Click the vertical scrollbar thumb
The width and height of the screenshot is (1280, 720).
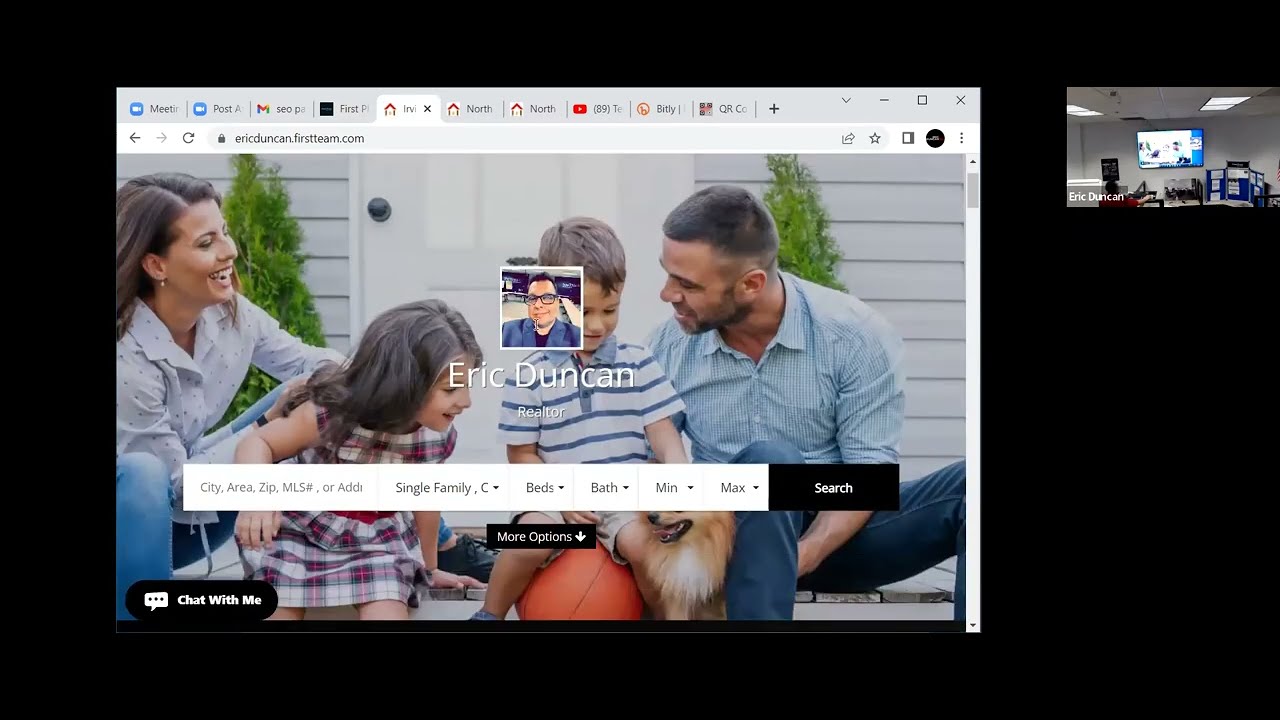point(973,190)
